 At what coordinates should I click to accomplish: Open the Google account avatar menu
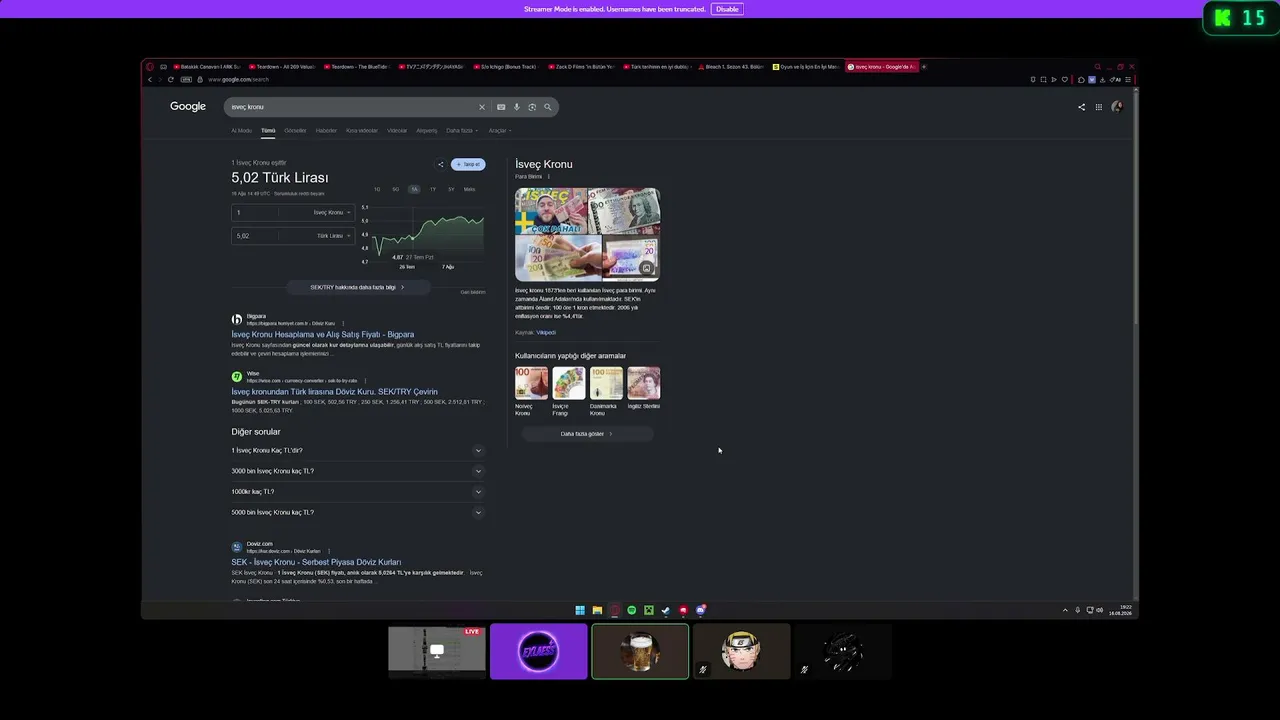1117,107
